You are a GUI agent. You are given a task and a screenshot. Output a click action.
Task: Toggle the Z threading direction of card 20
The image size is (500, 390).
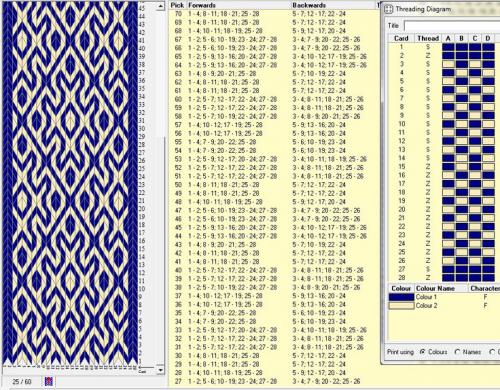coord(428,209)
